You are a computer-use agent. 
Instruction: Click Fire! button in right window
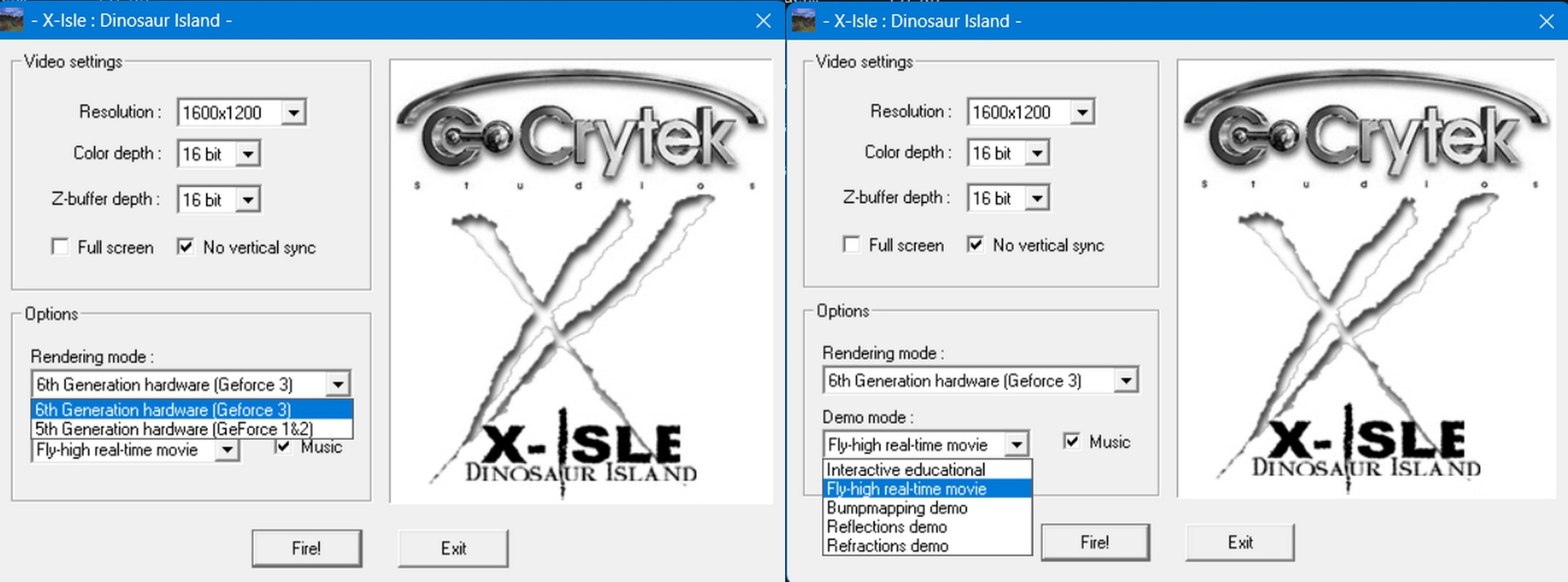(x=1095, y=542)
